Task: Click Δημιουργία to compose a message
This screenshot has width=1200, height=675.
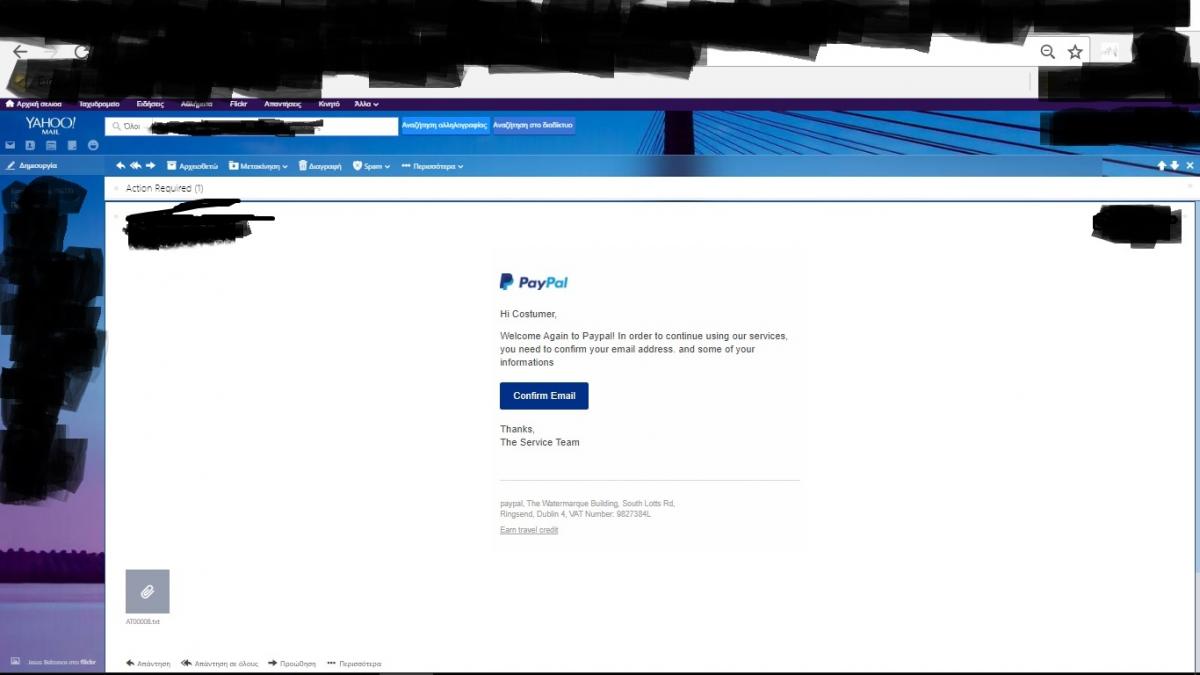Action: tap(32, 165)
